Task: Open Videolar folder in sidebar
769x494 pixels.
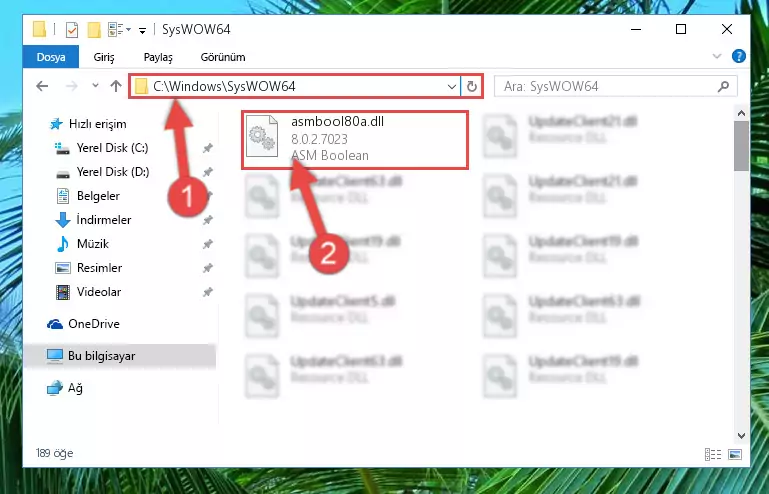Action: [x=99, y=292]
